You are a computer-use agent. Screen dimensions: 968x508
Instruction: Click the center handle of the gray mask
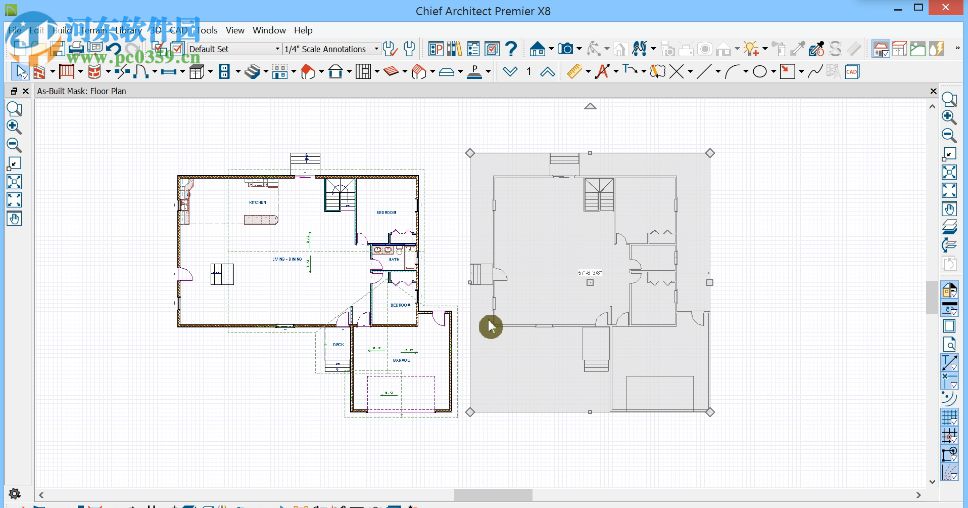(590, 282)
